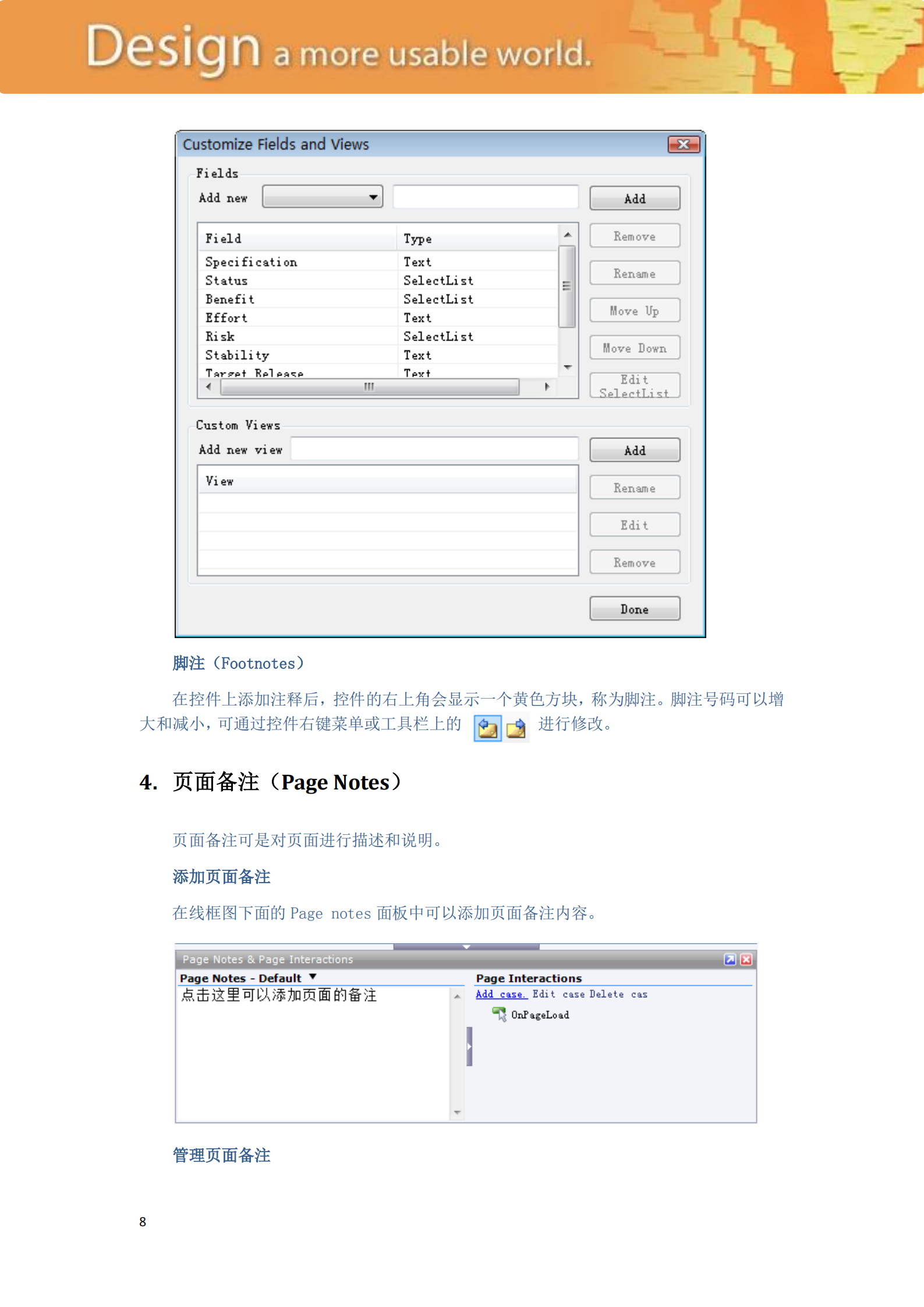924x1307 pixels.
Task: Click Rename button in Custom Views section
Action: coord(635,488)
